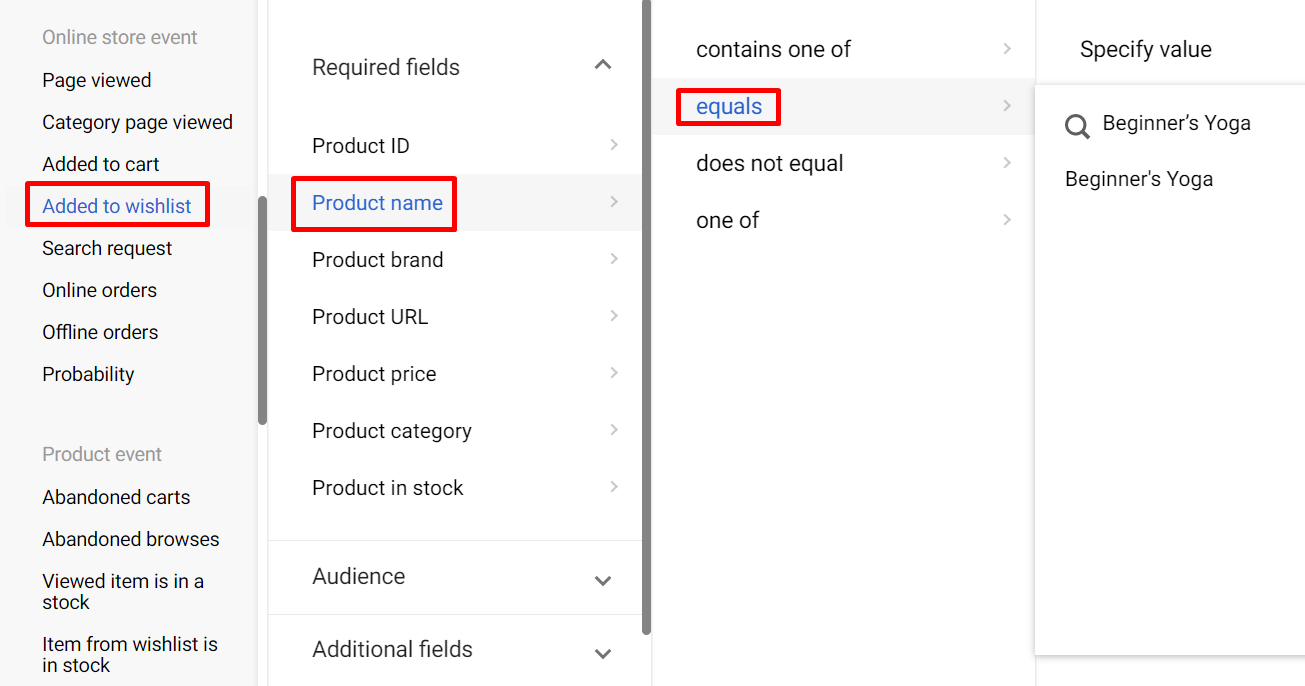This screenshot has width=1305, height=686.
Task: Open the one of arrow
Action: point(1007,220)
